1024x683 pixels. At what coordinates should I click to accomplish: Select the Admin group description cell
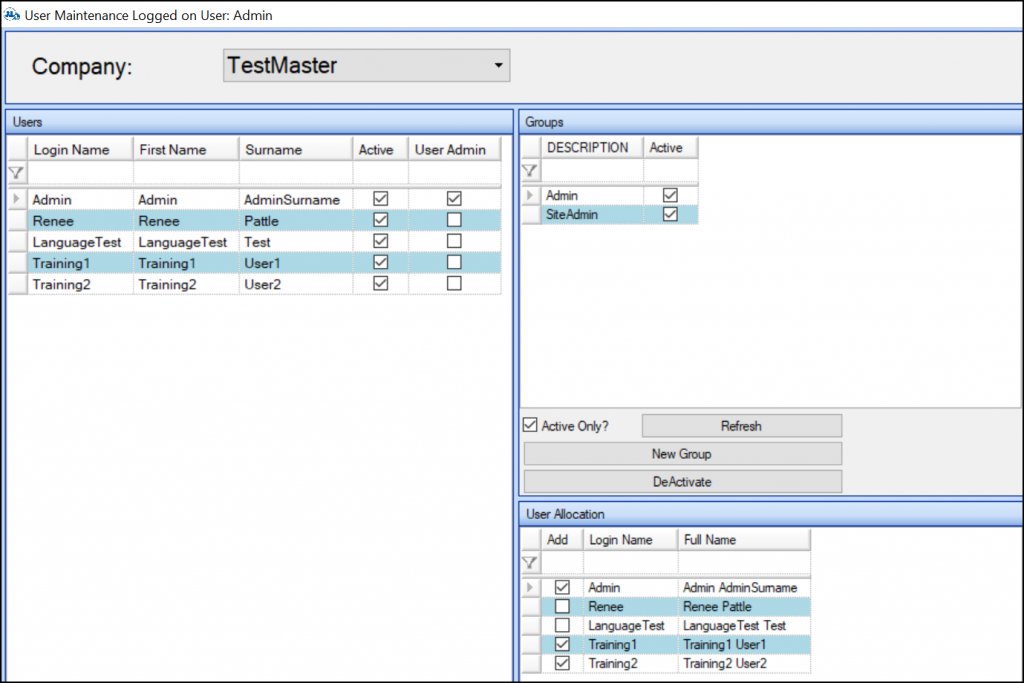pyautogui.click(x=592, y=195)
